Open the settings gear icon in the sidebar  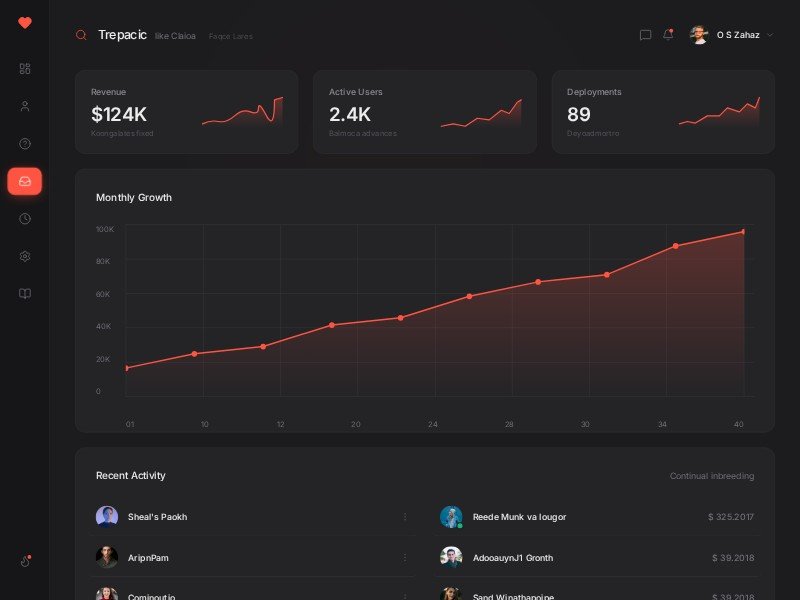click(25, 256)
